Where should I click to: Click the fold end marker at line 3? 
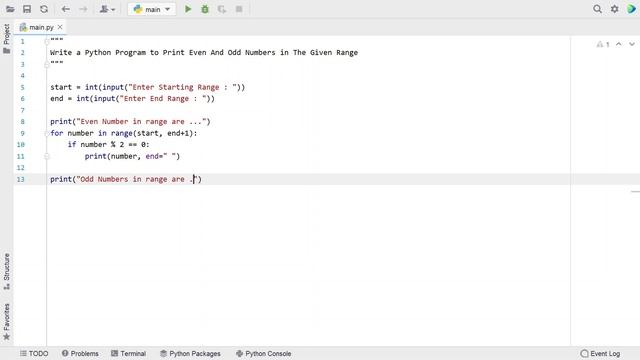47,64
